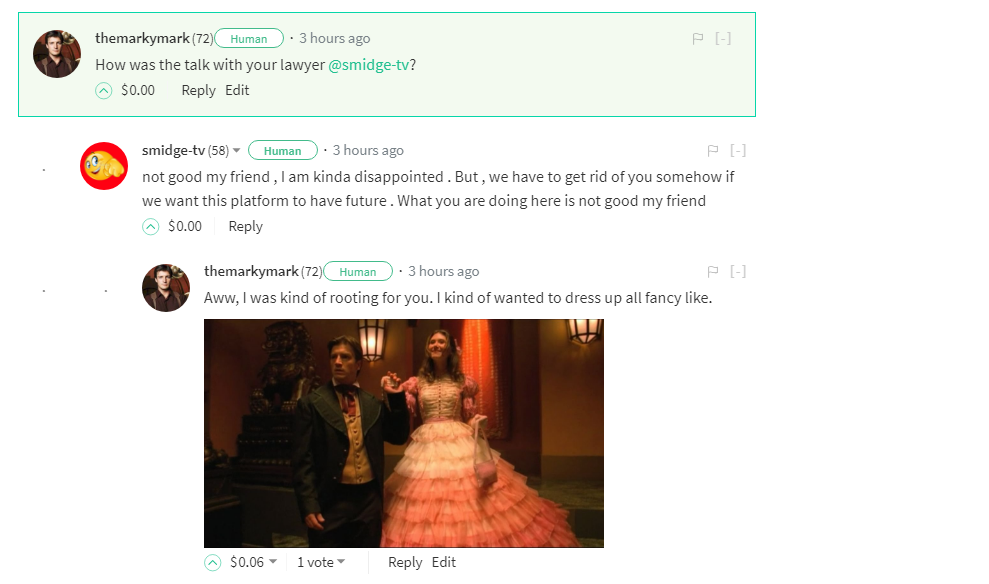Upvote smidge-tv's reply comment
Viewport: 989px width, 584px height.
coord(151,226)
